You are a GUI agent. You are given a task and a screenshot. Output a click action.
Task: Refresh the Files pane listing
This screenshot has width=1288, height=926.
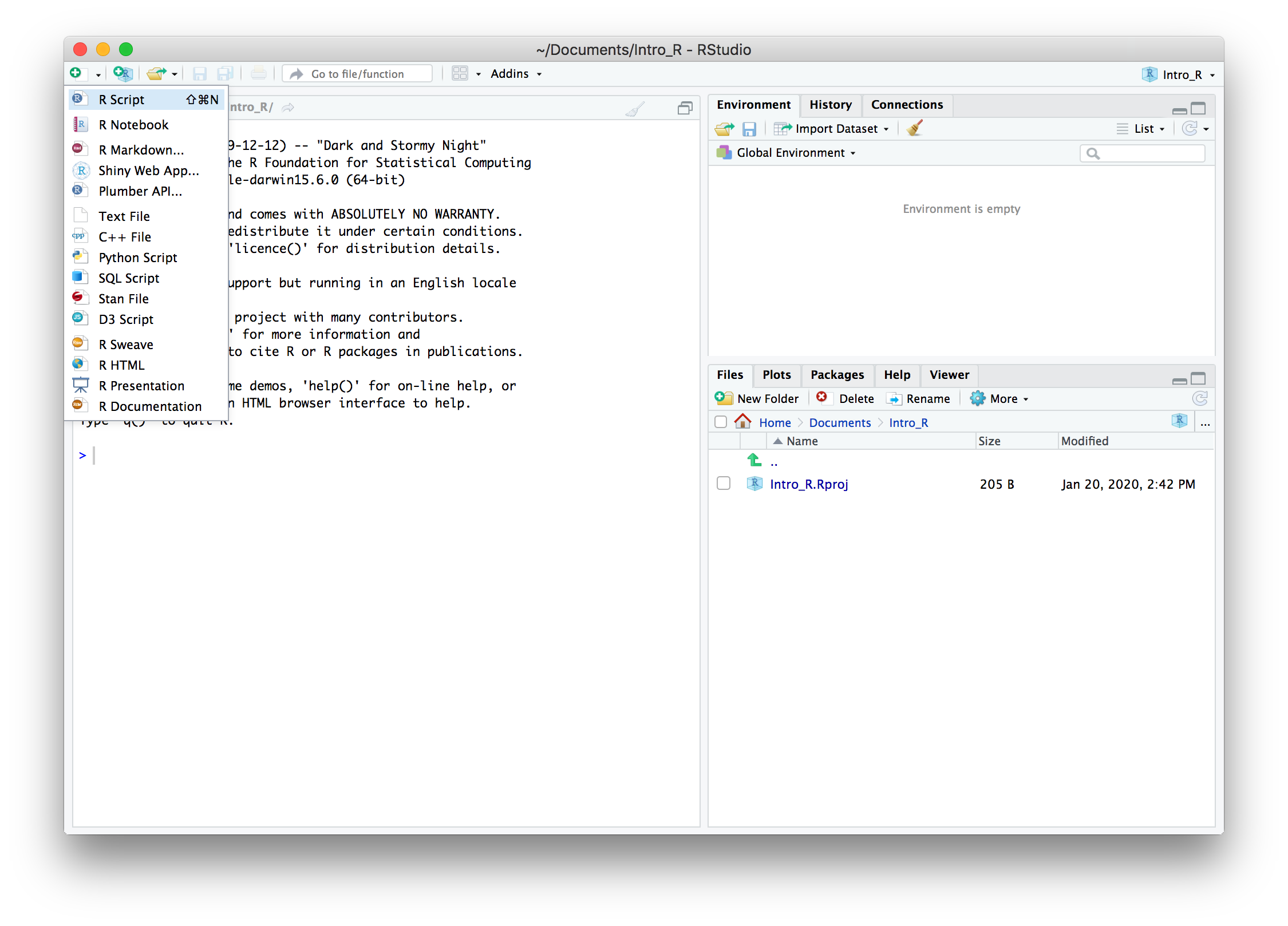1200,398
